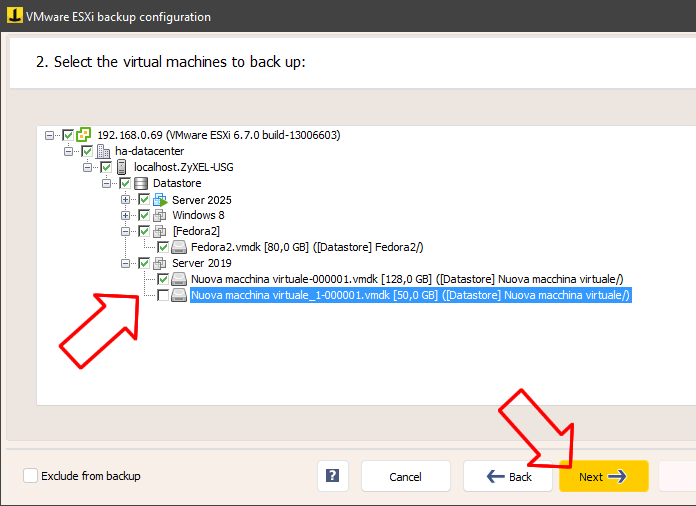Uncheck the 128,0 GB vmdk disk checkbox
Viewport: 696px width, 506px height.
163,279
